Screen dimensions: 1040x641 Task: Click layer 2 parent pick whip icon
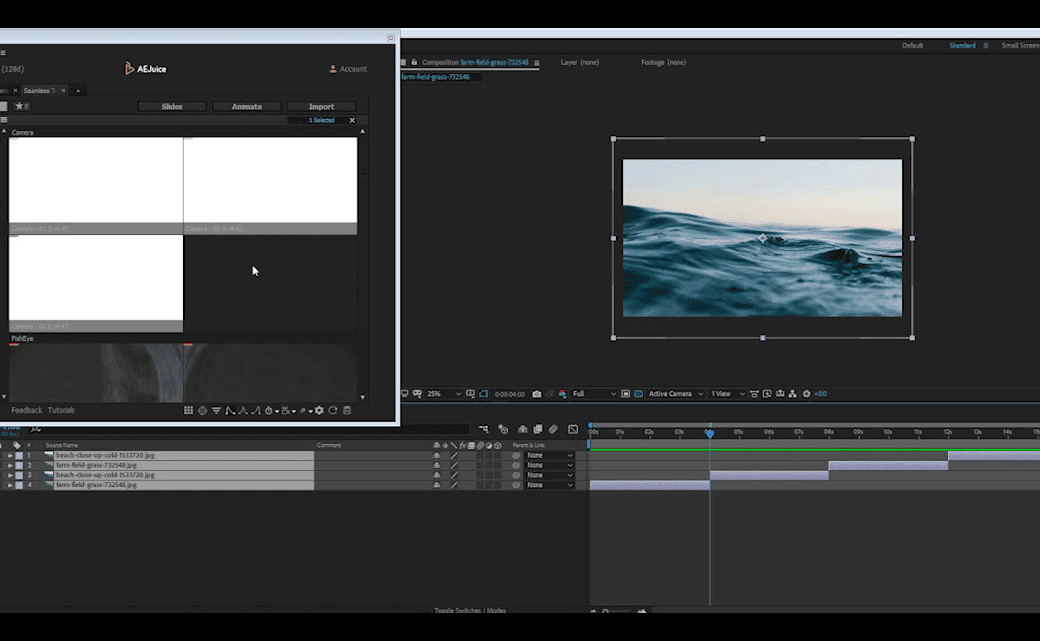pyautogui.click(x=516, y=466)
